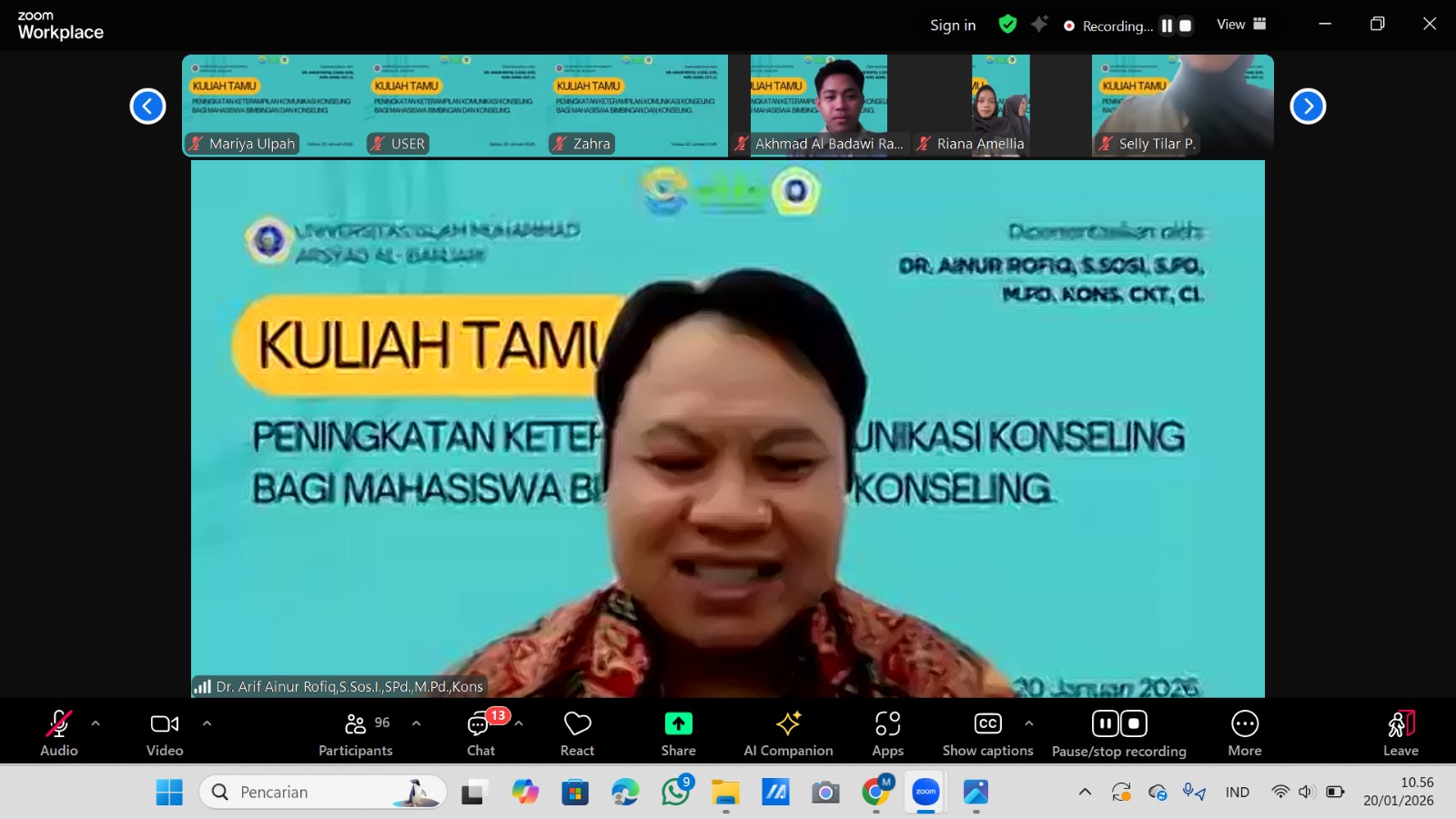Click the green Share screen icon
1456x819 pixels.
(x=678, y=724)
